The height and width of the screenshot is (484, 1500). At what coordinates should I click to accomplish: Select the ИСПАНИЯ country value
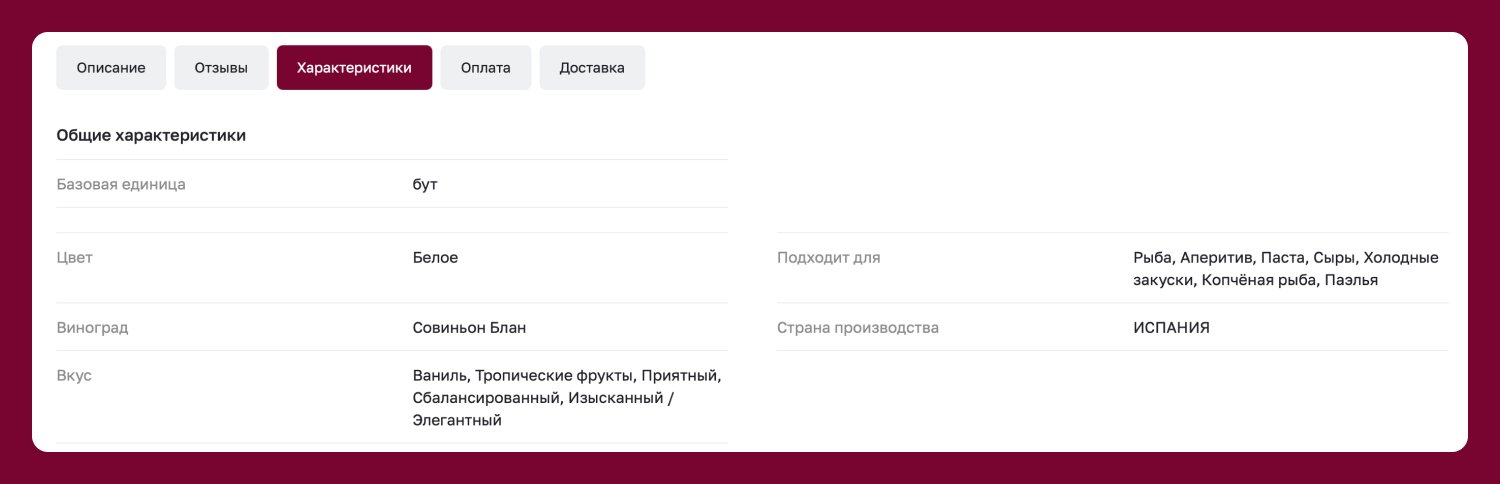pos(1171,327)
